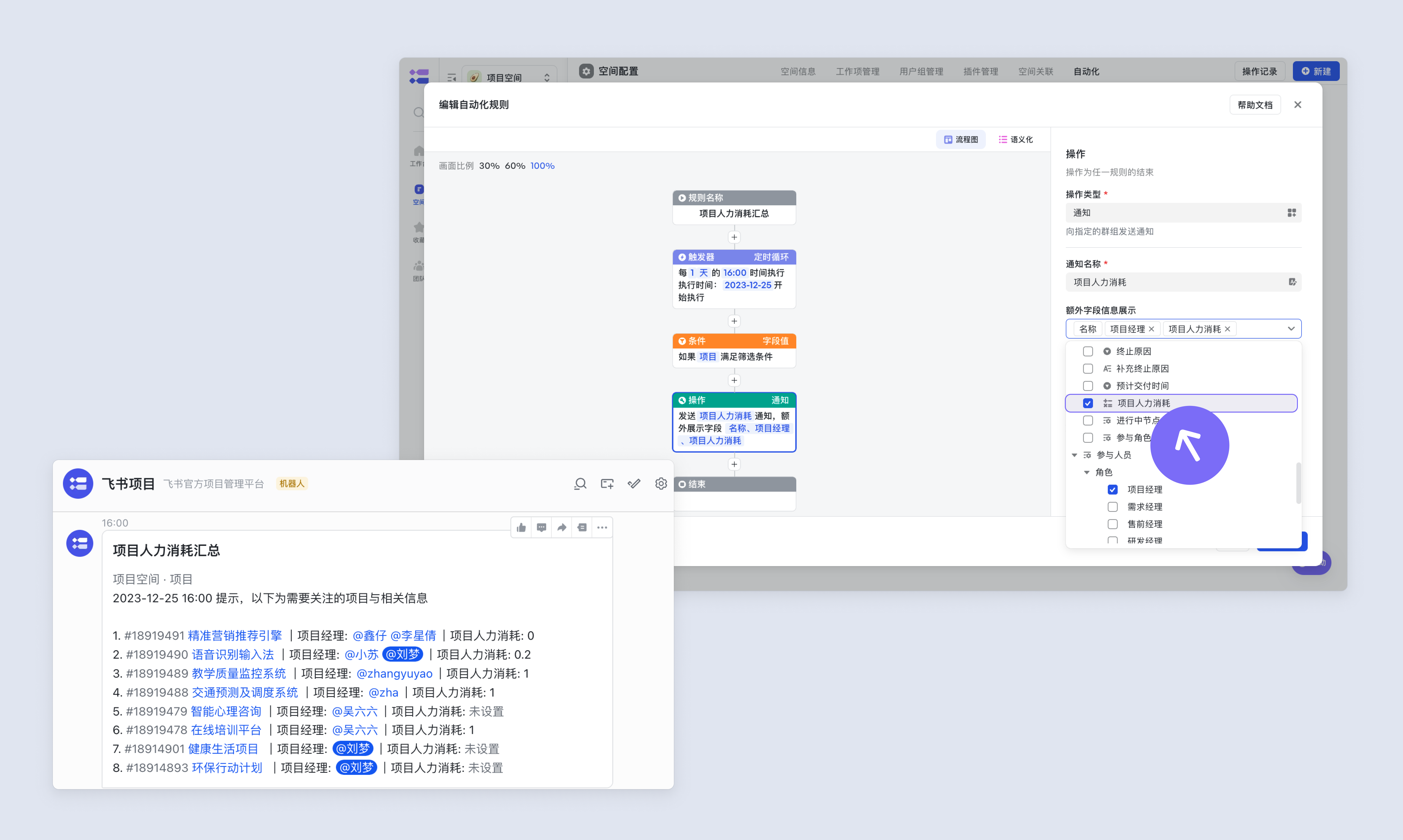Add step after the 规则名称 node
The width and height of the screenshot is (1403, 840).
pos(734,237)
